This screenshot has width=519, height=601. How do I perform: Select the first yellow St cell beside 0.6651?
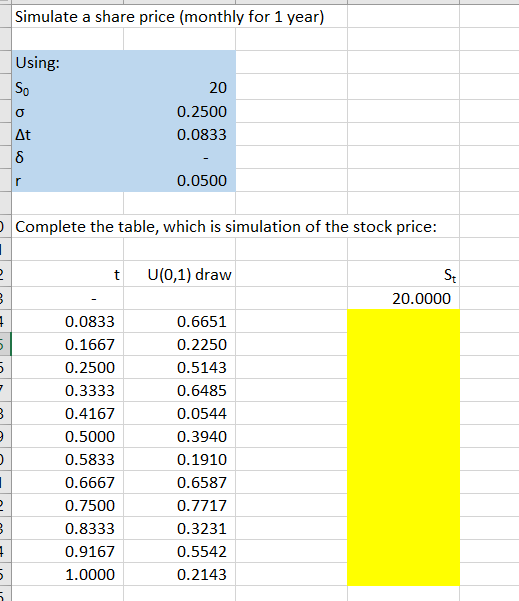404,321
